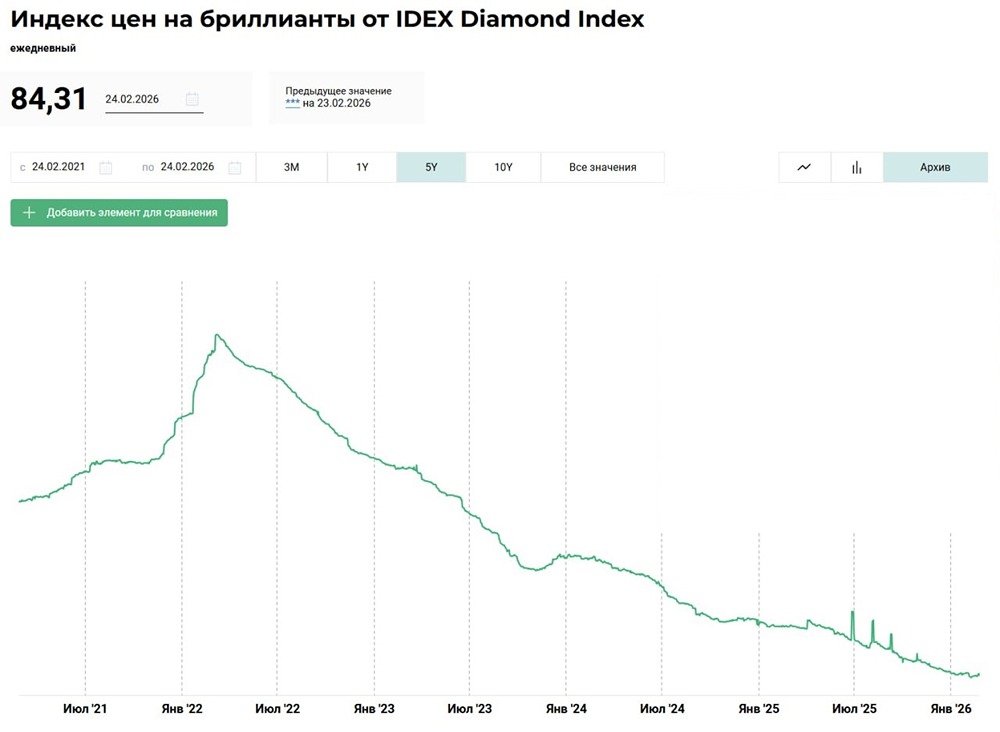Select the 10Y time range
Viewport: 1000px width, 732px height.
tap(503, 167)
